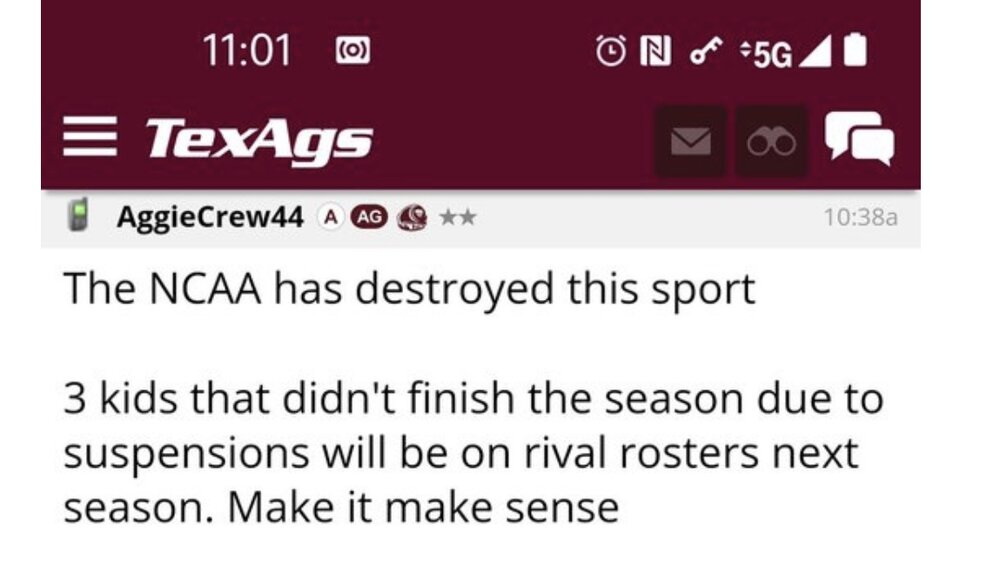The width and height of the screenshot is (1000, 572).
Task: Click the 'NCAA has destroyed this sport' text
Action: point(409,290)
